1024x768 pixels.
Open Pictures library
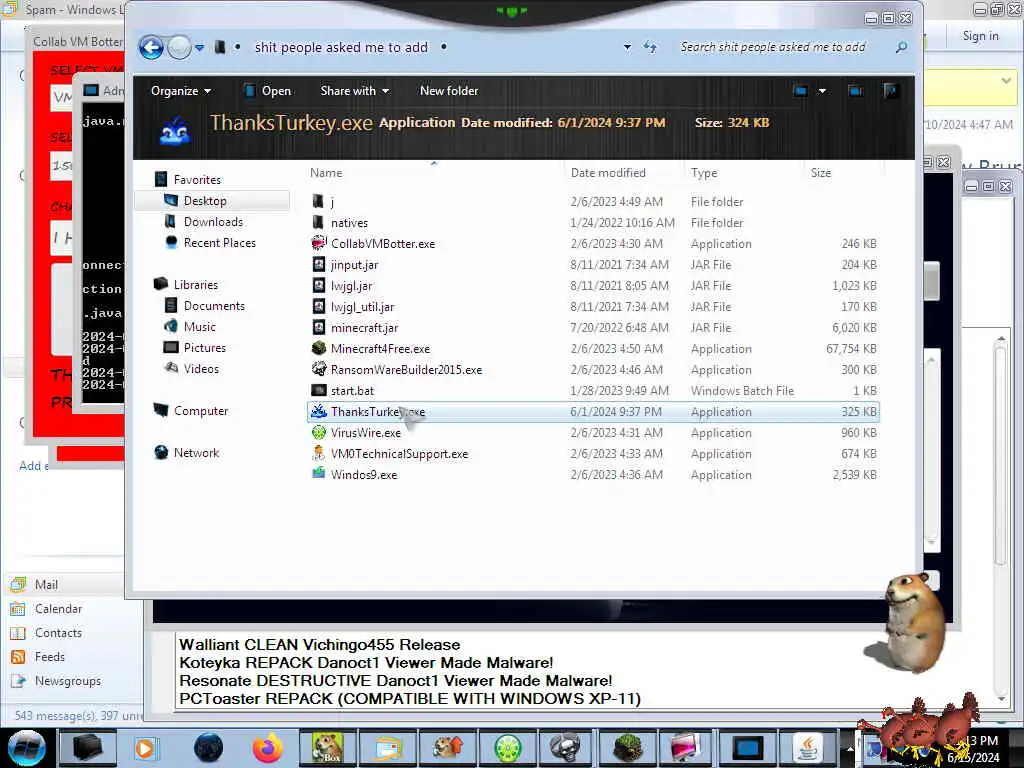[x=204, y=348]
